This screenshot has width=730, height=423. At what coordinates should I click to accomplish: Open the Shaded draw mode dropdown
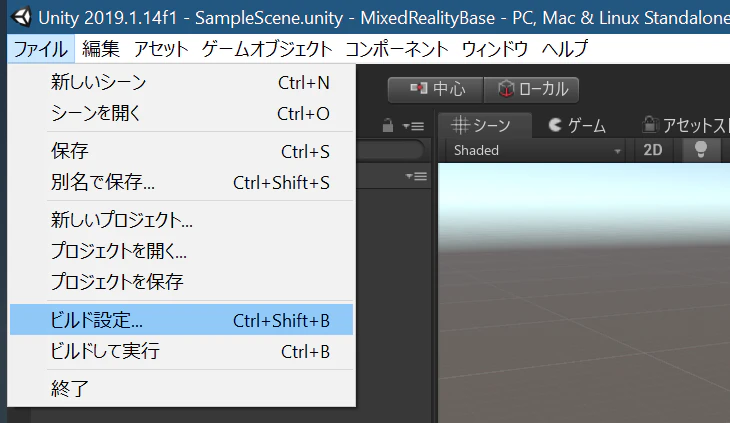[537, 150]
